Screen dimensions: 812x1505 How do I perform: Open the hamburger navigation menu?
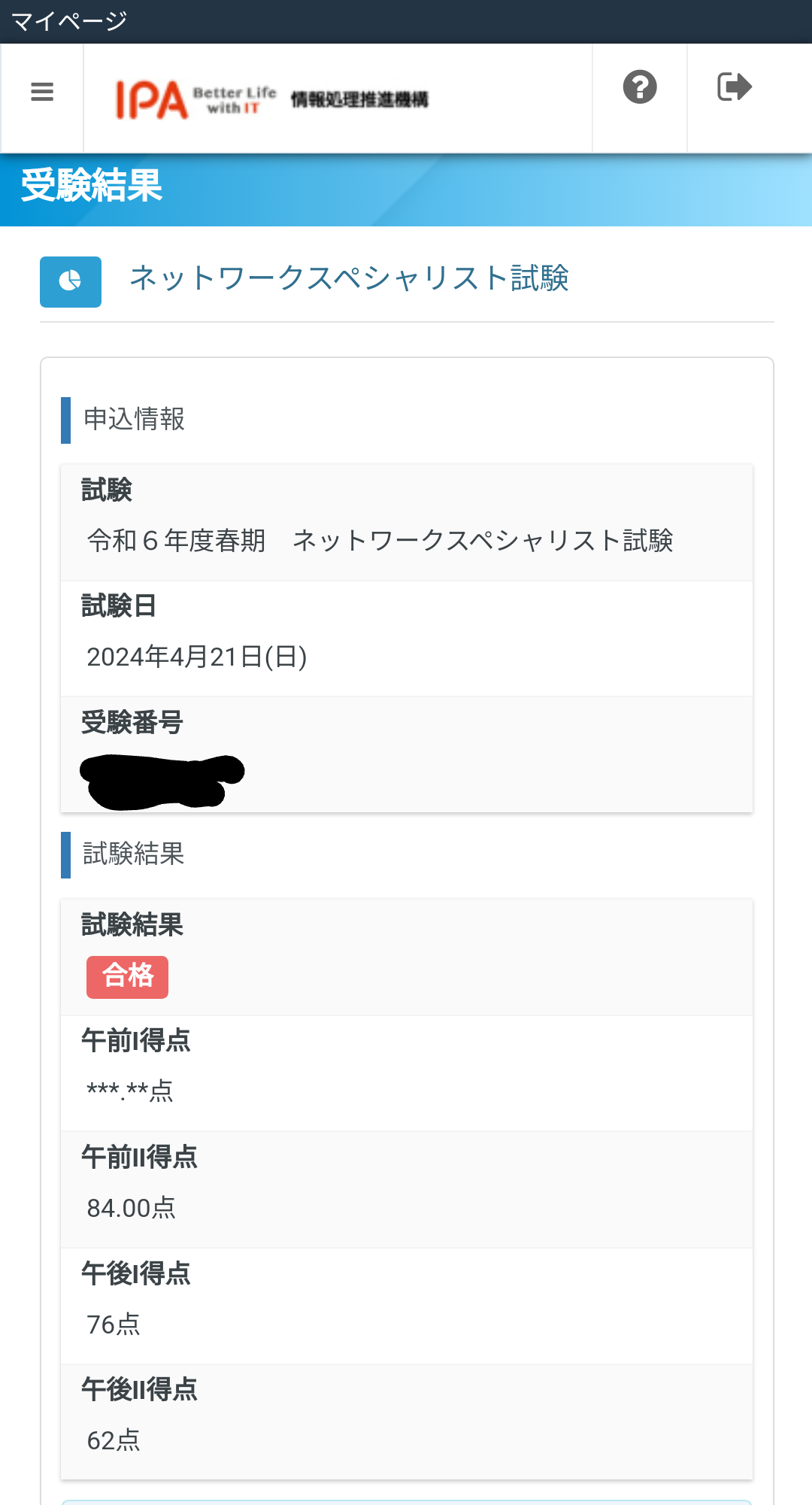tap(41, 90)
